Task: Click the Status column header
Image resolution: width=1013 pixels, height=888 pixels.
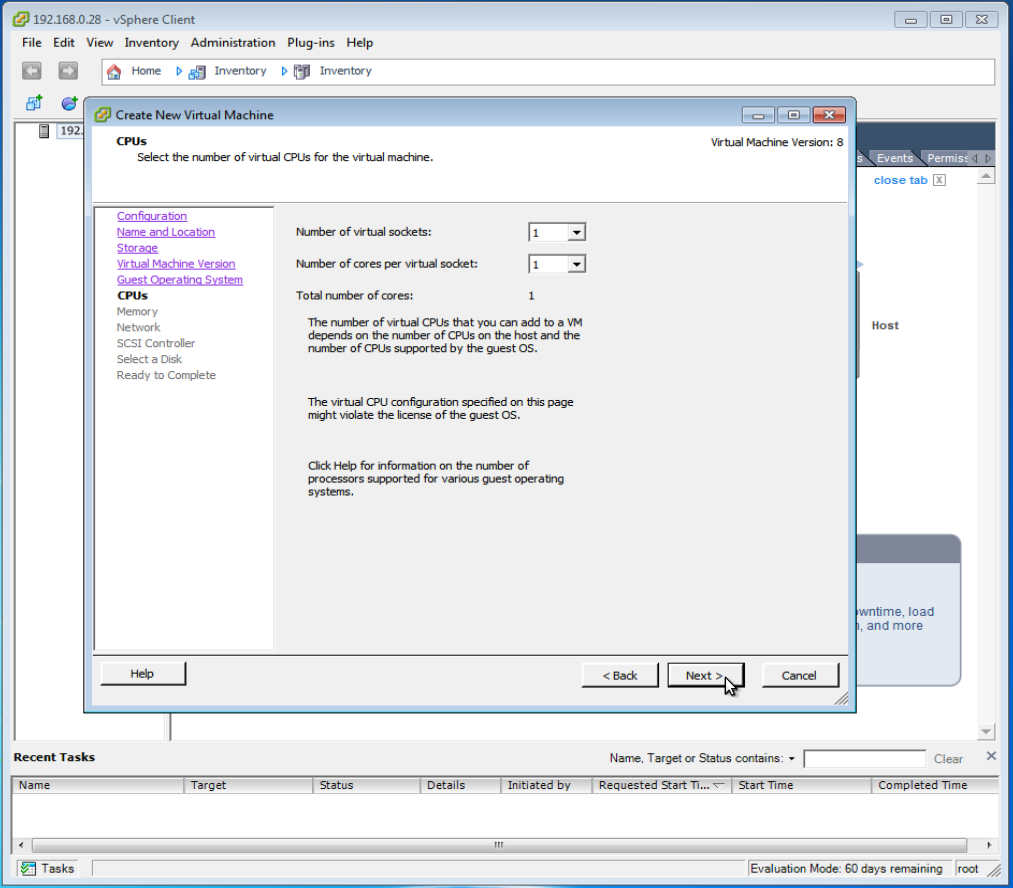Action: (x=366, y=785)
